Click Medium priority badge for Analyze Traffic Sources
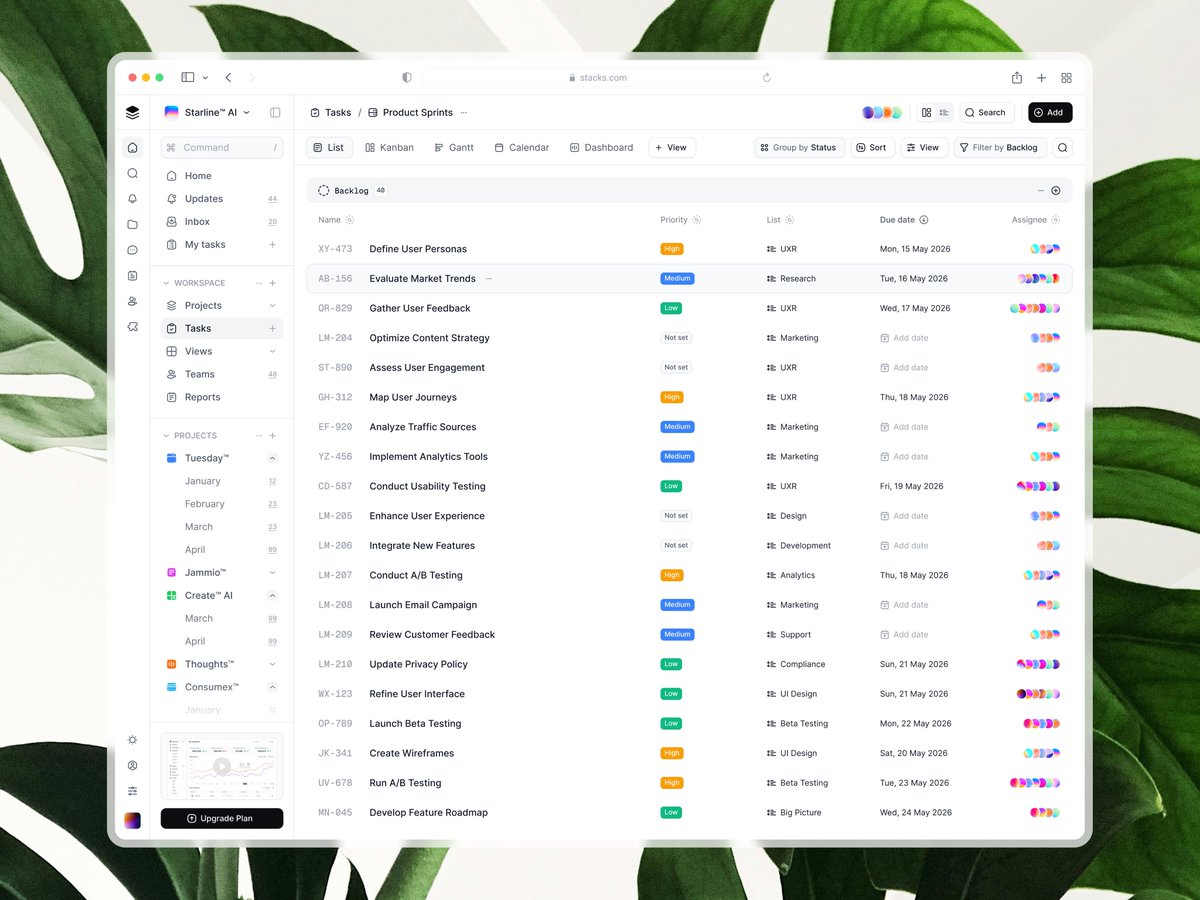The height and width of the screenshot is (900, 1200). (677, 427)
